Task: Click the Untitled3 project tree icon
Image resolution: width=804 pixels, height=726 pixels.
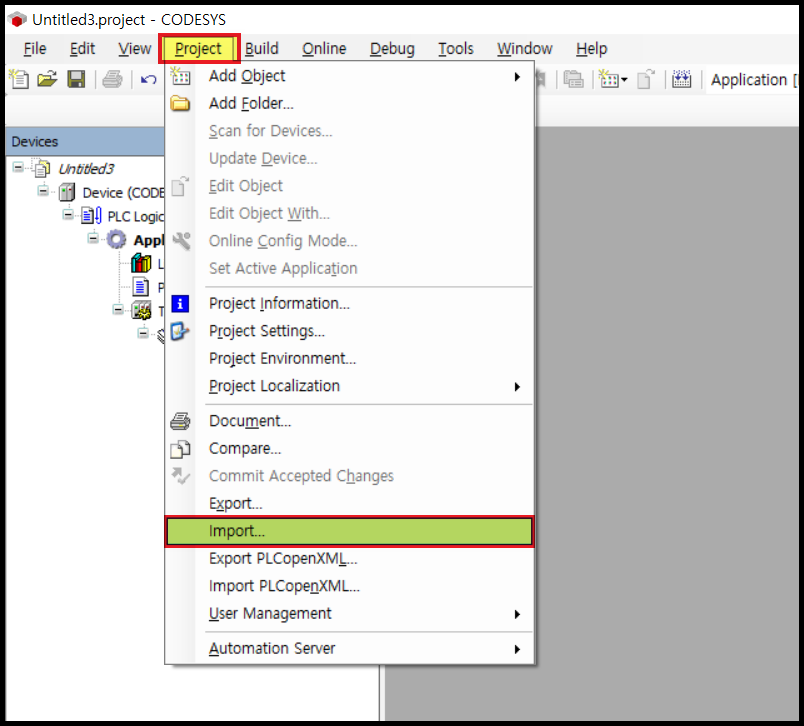Action: tap(42, 168)
